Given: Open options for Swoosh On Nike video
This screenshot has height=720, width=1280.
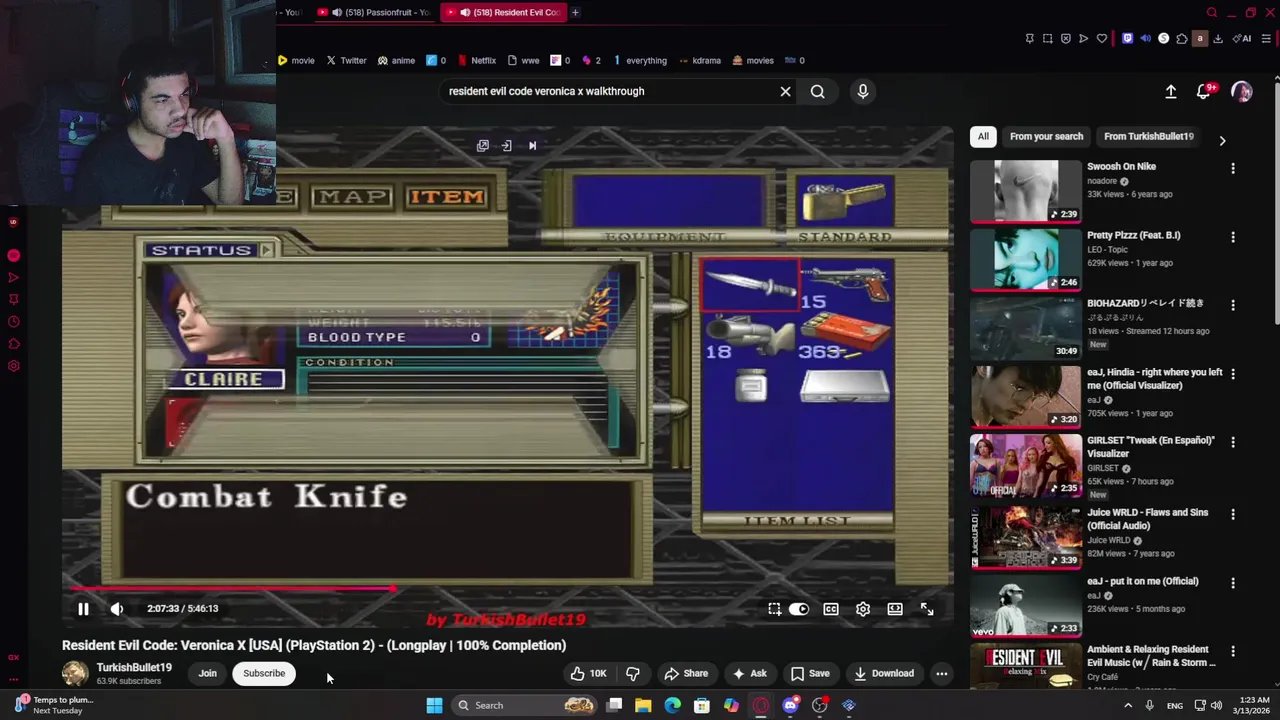Looking at the screenshot, I should tap(1233, 169).
